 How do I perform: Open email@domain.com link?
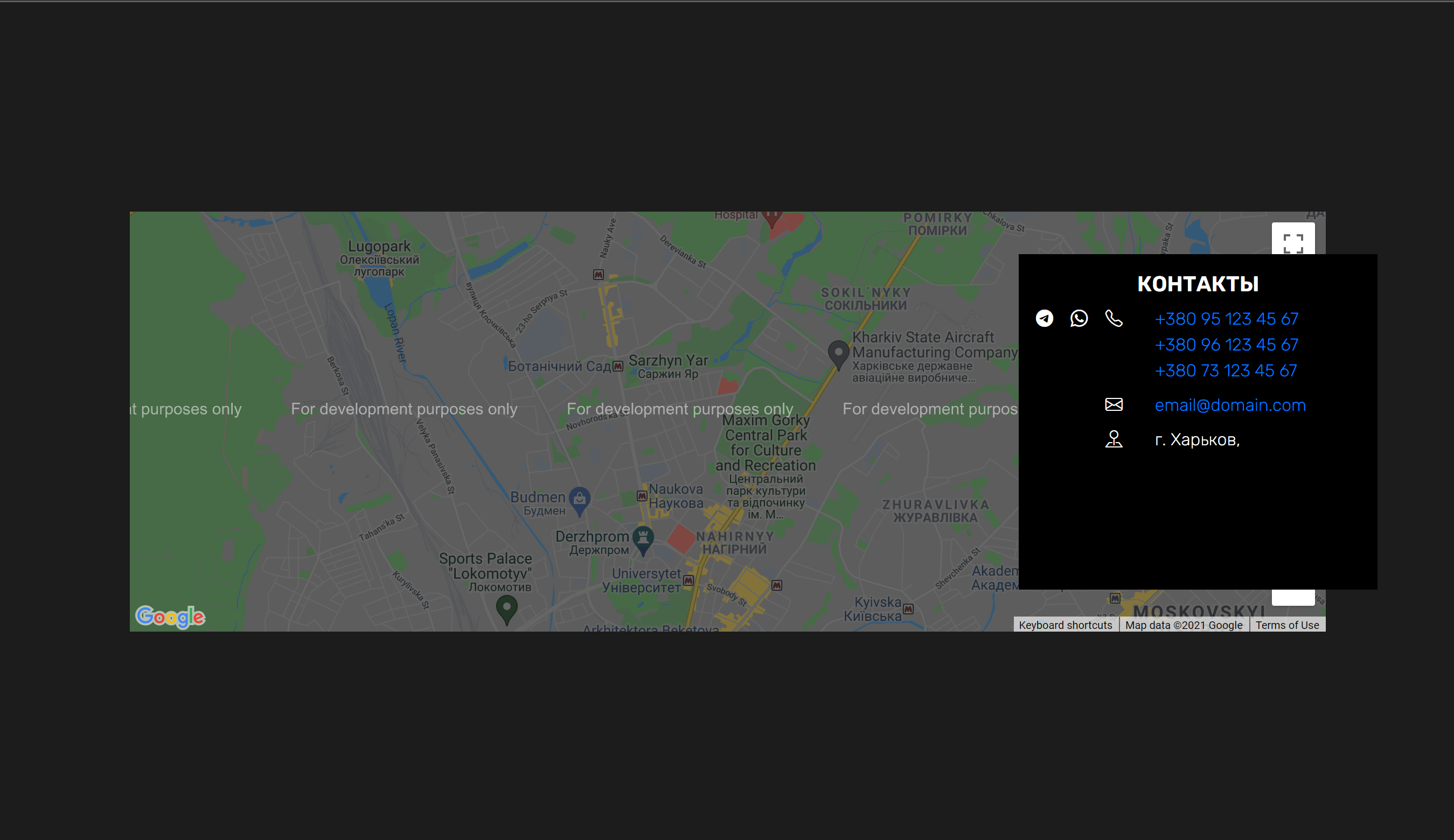coord(1230,405)
